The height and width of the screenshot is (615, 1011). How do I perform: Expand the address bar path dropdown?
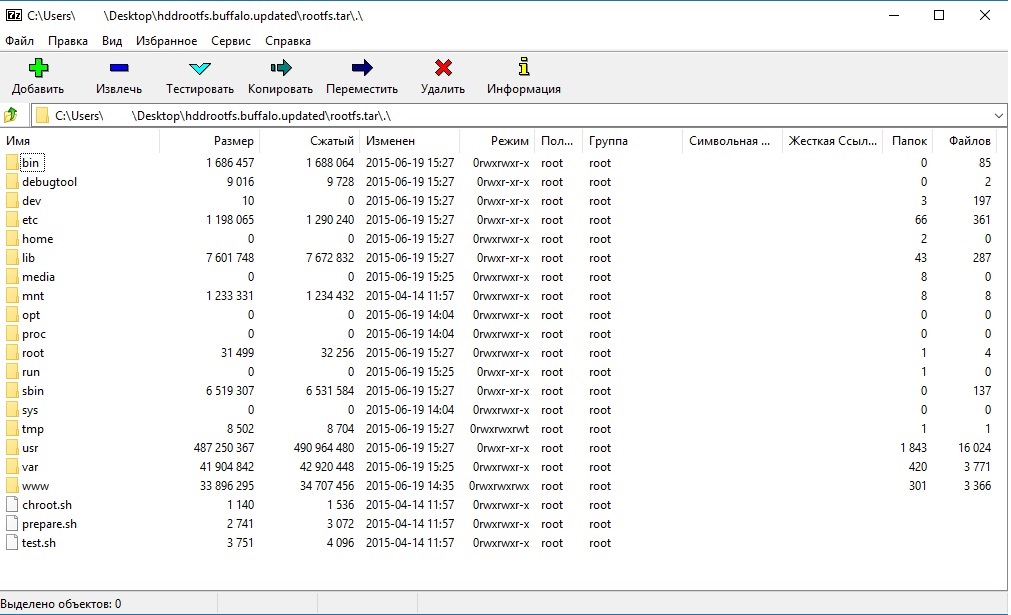click(999, 116)
